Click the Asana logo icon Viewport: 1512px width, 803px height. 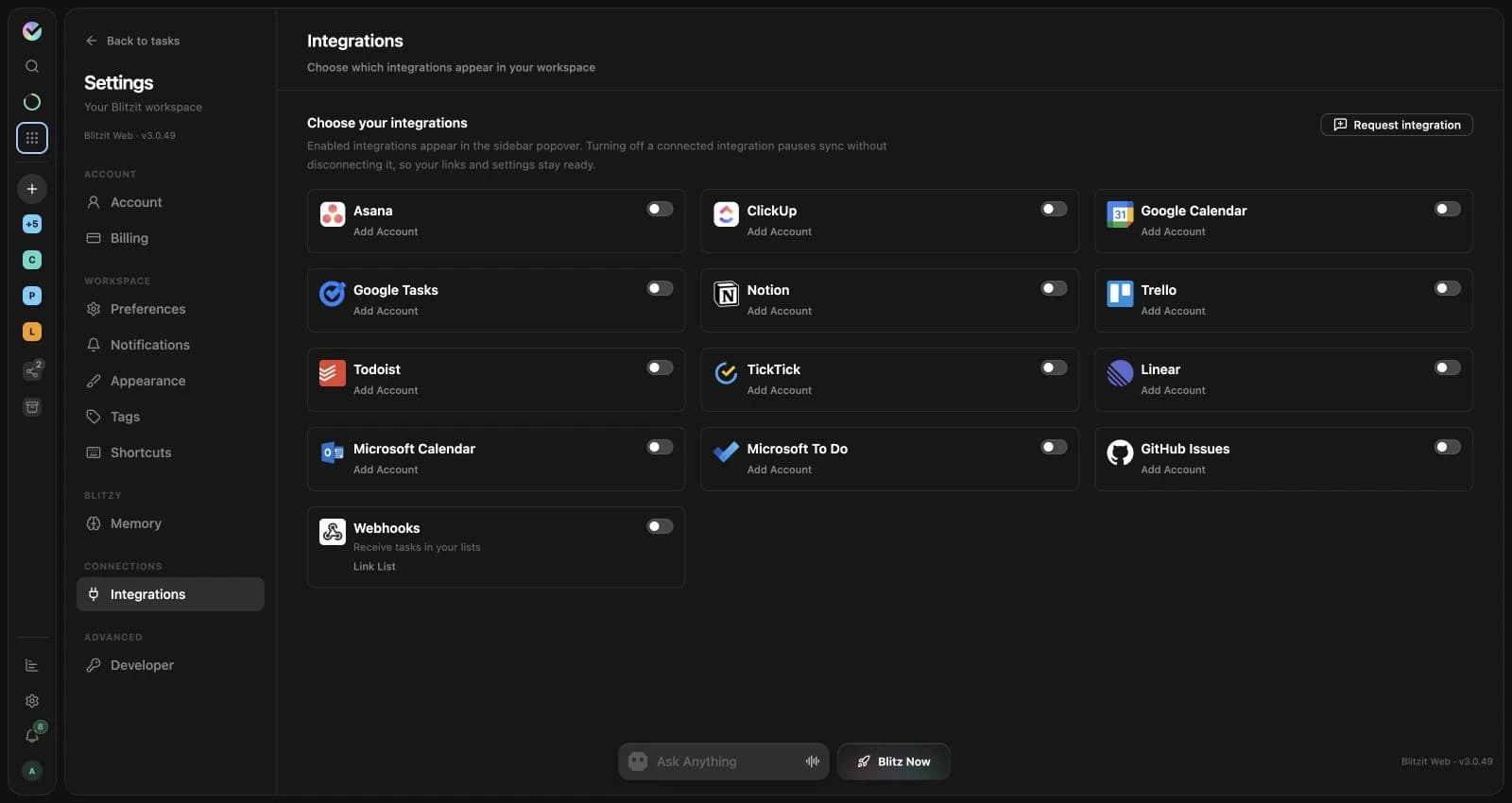pos(333,214)
